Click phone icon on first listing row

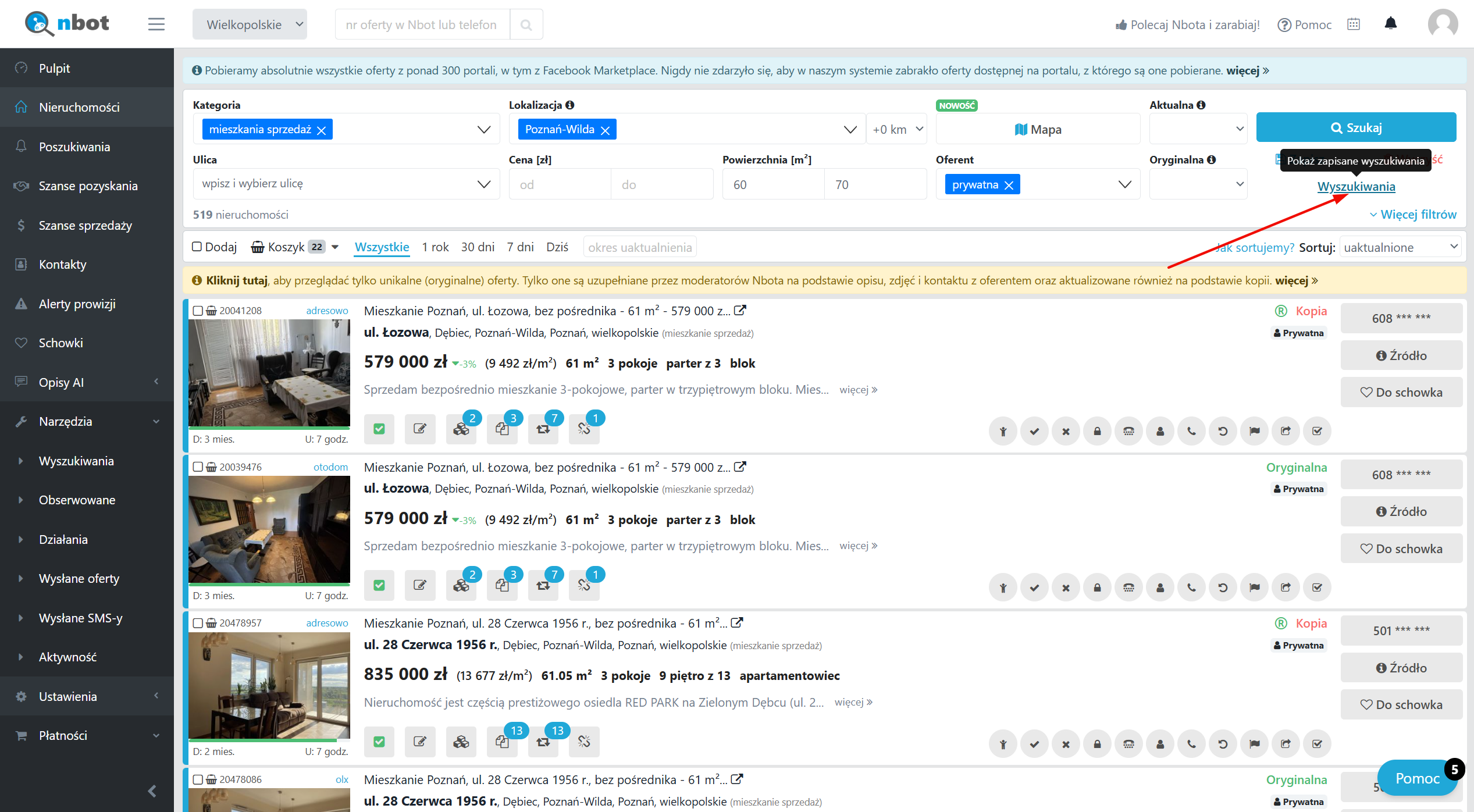click(x=1191, y=431)
